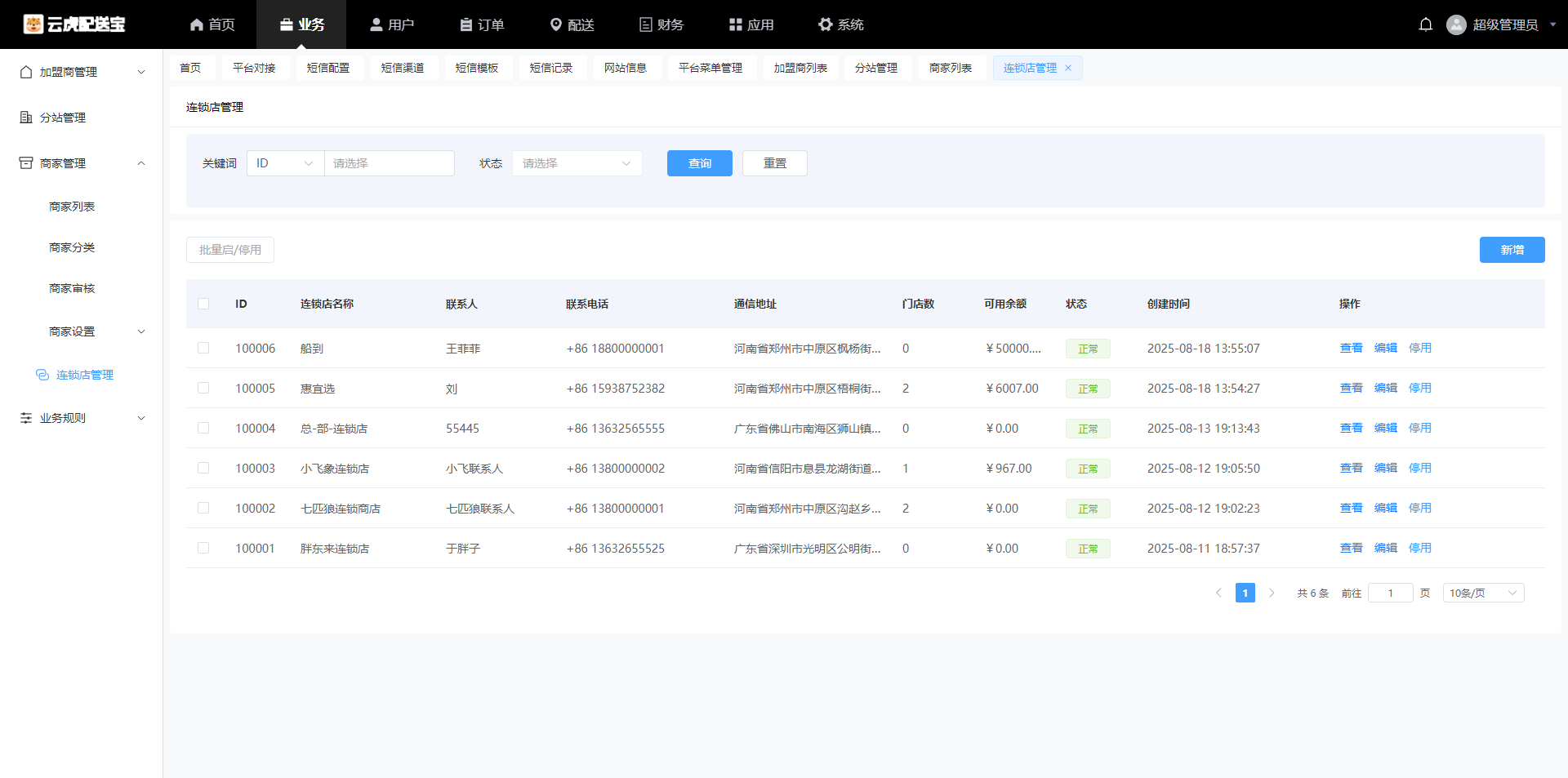Viewport: 1568px width, 778px height.
Task: Check the row for ID 100006
Action: click(x=203, y=348)
